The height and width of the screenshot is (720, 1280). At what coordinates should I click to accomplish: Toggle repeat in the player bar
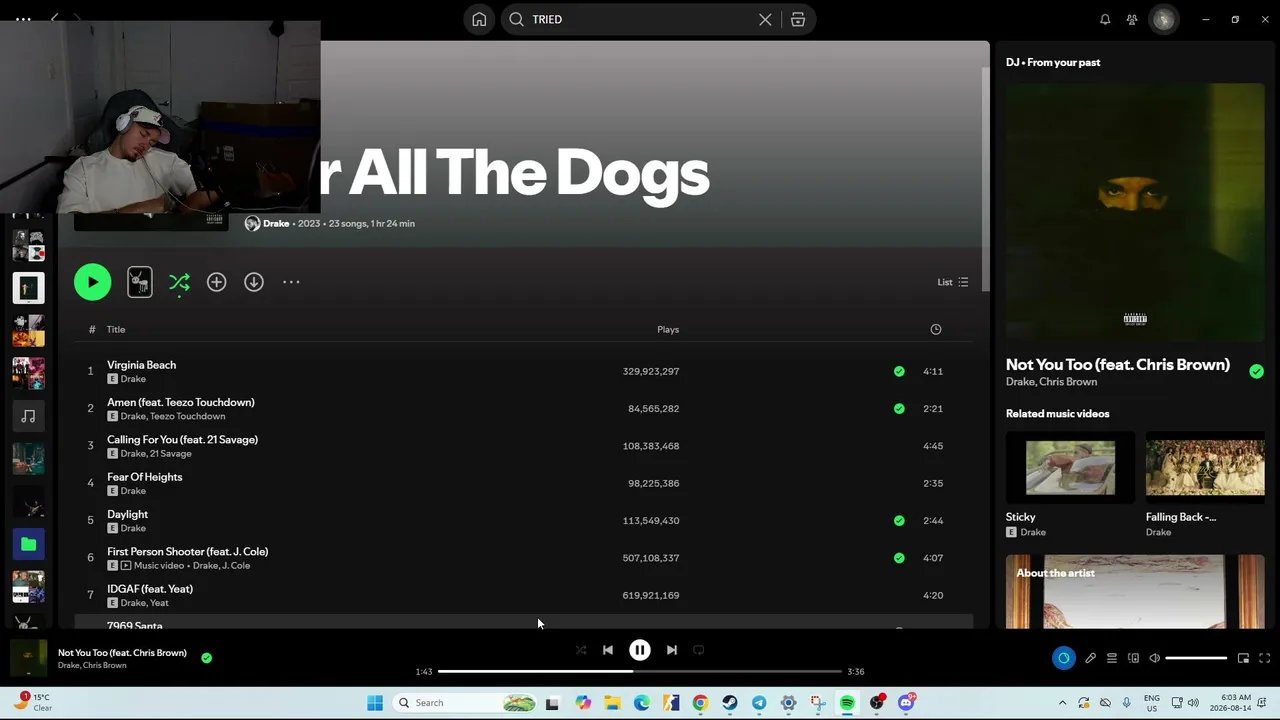699,650
